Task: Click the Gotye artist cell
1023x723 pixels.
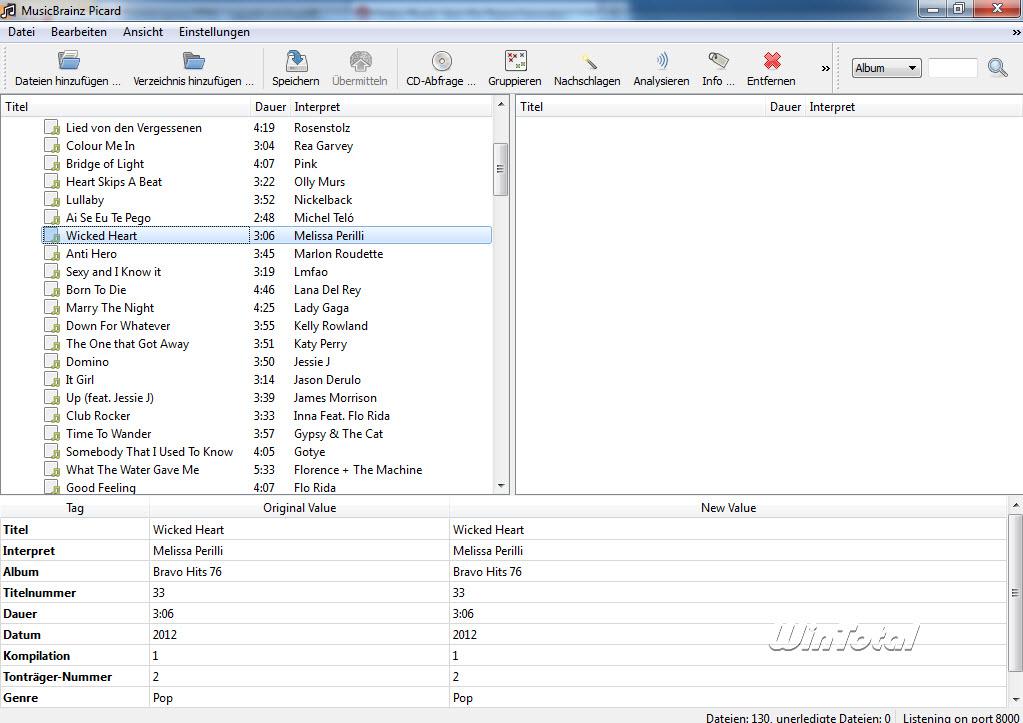Action: [x=309, y=452]
